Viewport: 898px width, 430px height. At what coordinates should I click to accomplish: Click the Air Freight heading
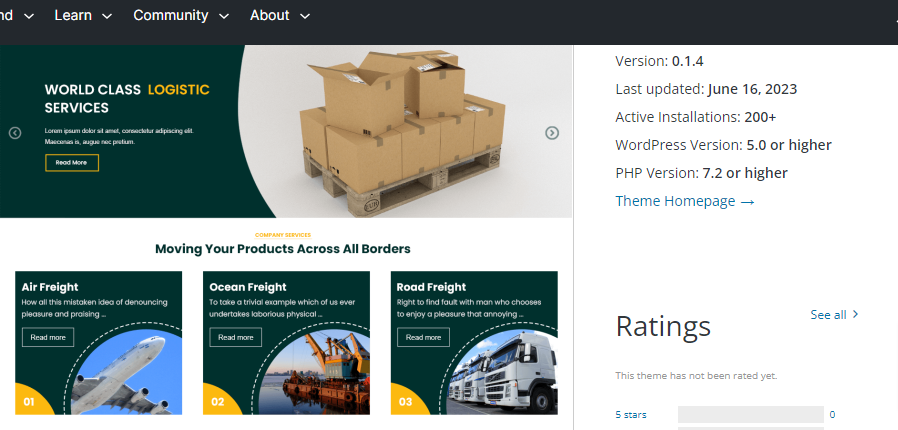(50, 287)
